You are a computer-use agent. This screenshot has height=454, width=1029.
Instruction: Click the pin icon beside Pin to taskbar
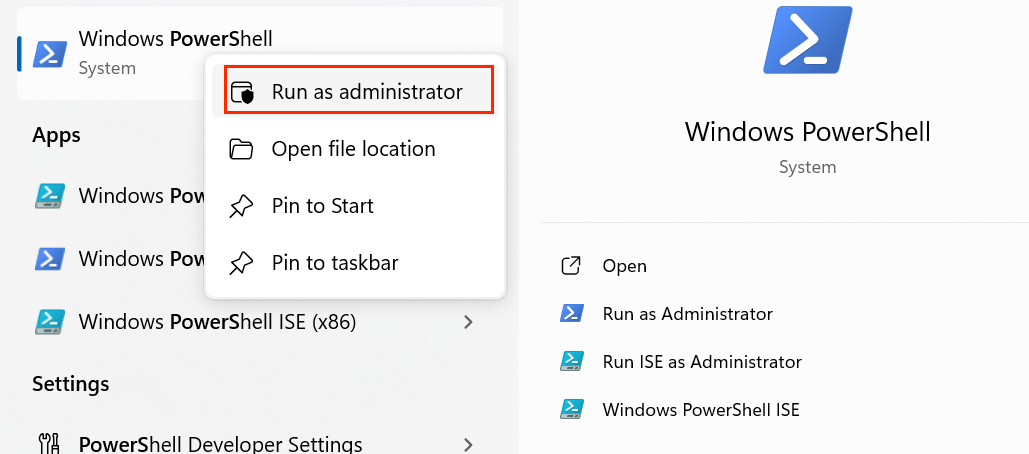coord(240,264)
